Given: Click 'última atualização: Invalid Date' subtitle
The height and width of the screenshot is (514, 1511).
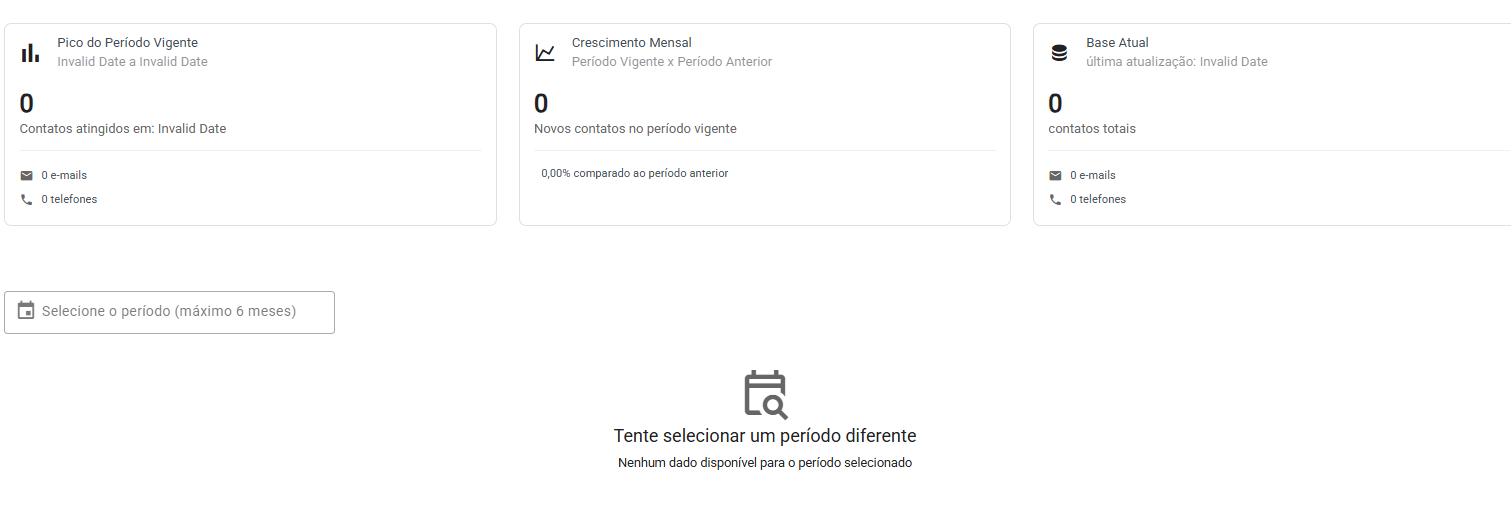Looking at the screenshot, I should point(1176,62).
